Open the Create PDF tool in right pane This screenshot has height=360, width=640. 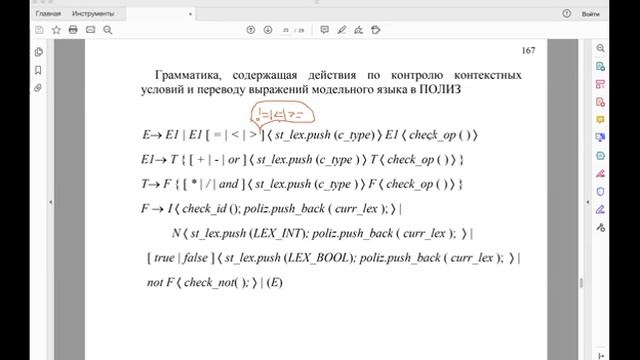[x=600, y=102]
